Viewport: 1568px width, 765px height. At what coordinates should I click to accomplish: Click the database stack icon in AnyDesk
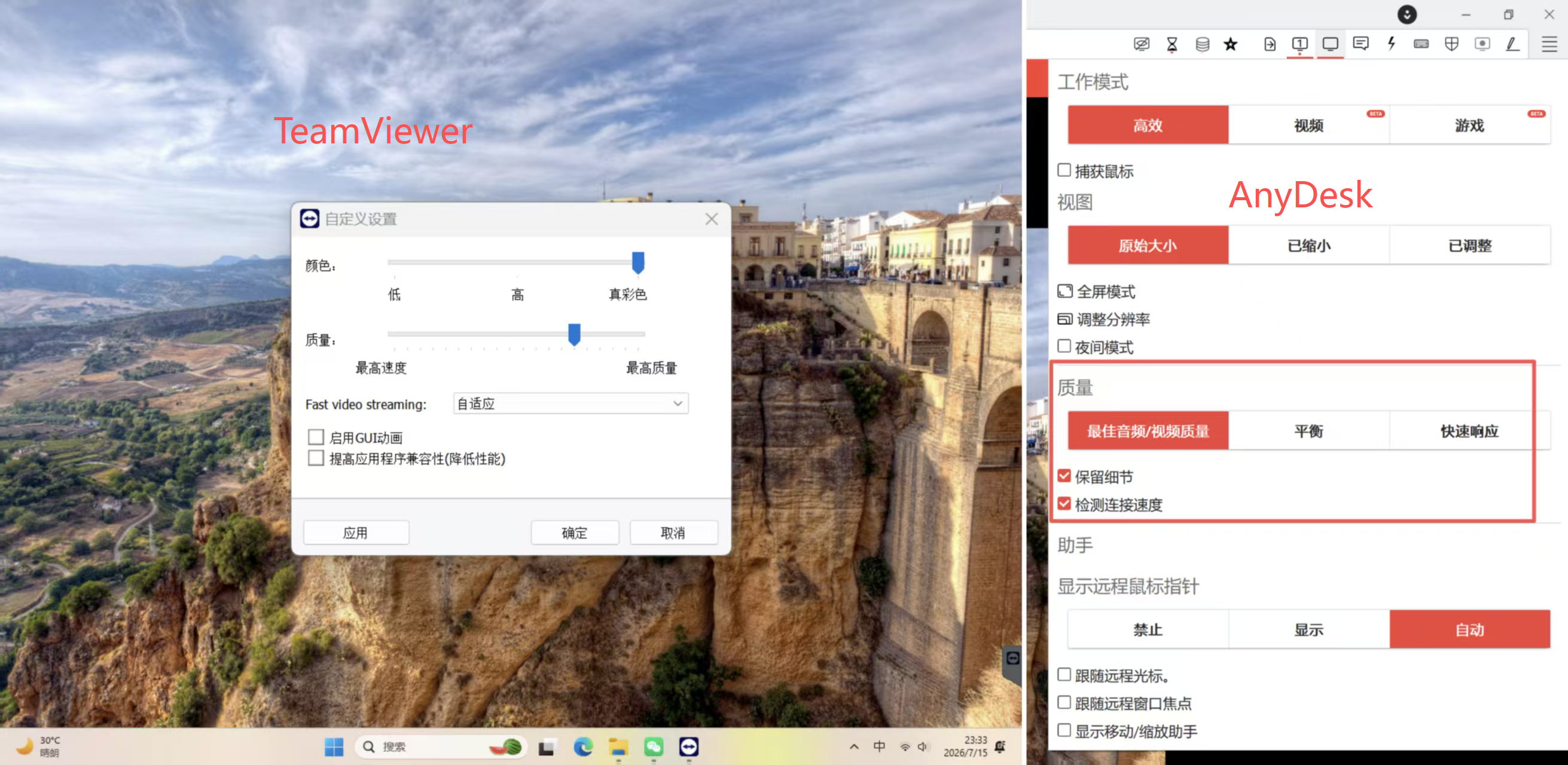click(x=1202, y=44)
